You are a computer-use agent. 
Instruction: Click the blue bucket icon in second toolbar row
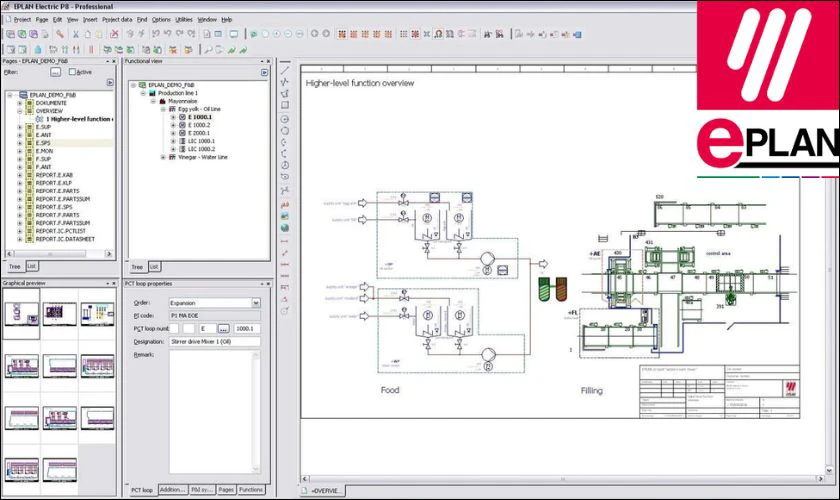click(x=38, y=50)
